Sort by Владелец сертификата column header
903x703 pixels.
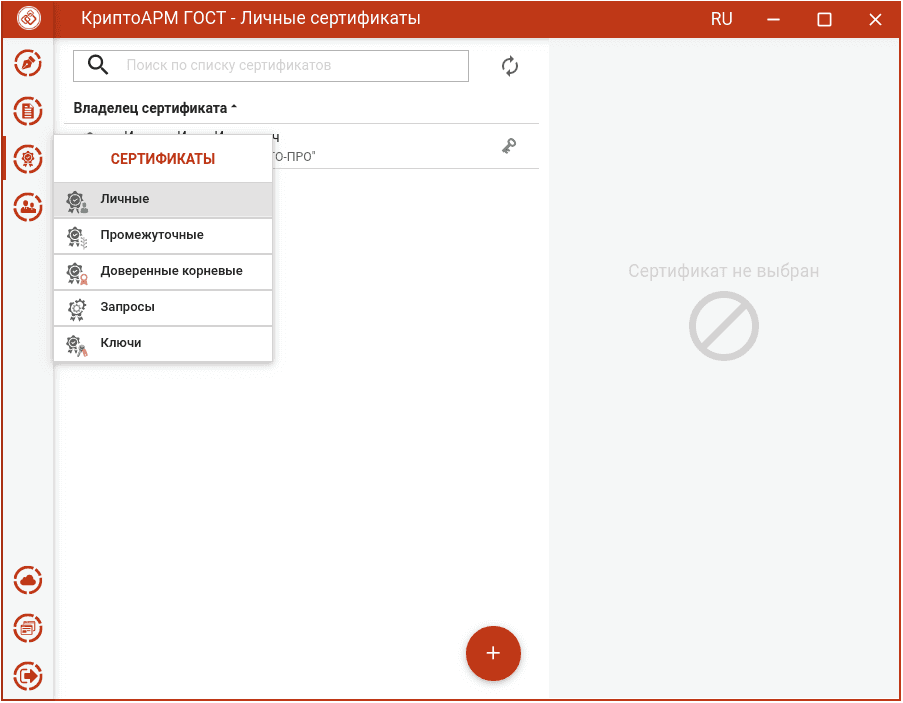pyautogui.click(x=155, y=108)
